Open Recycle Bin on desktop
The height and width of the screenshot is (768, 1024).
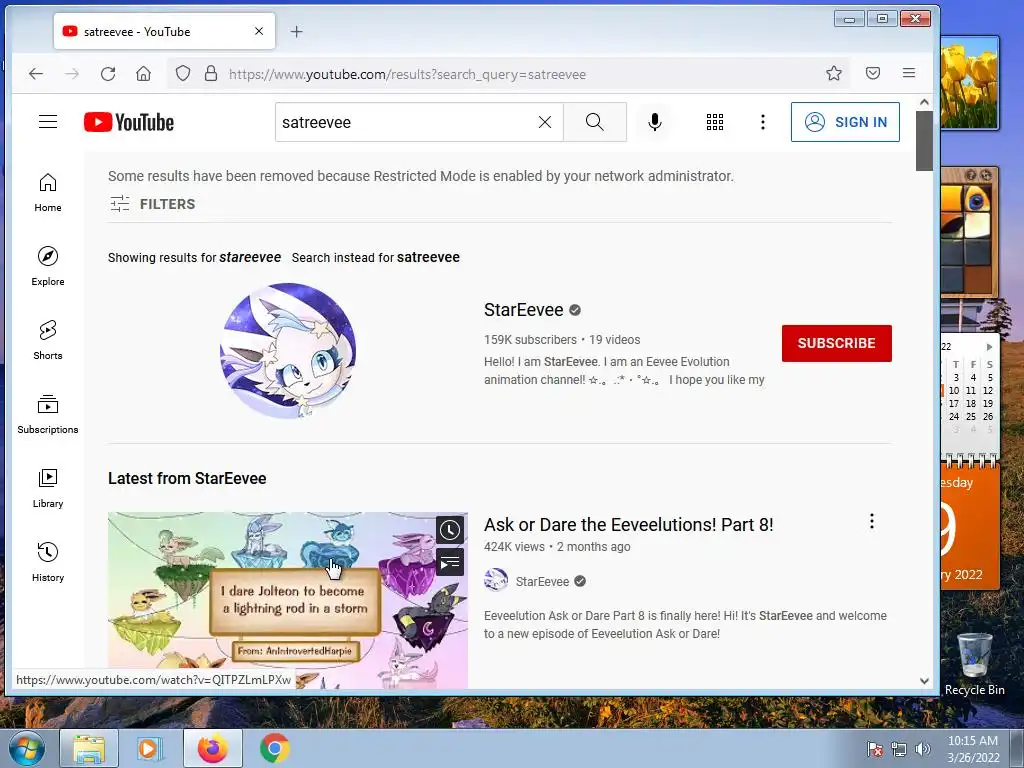tap(974, 663)
